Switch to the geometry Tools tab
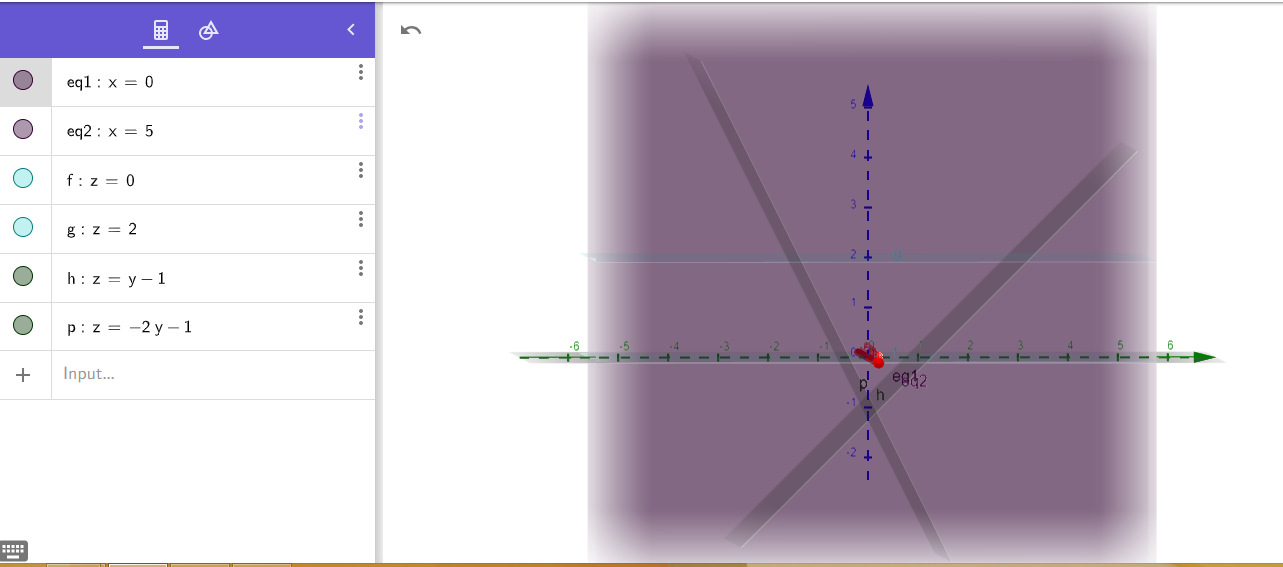Viewport: 1283px width, 567px height. click(x=208, y=30)
